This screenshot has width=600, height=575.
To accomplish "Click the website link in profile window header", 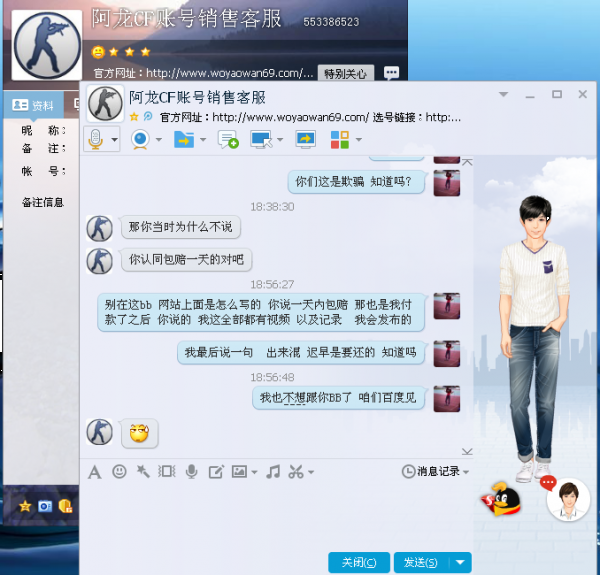I will click(230, 73).
